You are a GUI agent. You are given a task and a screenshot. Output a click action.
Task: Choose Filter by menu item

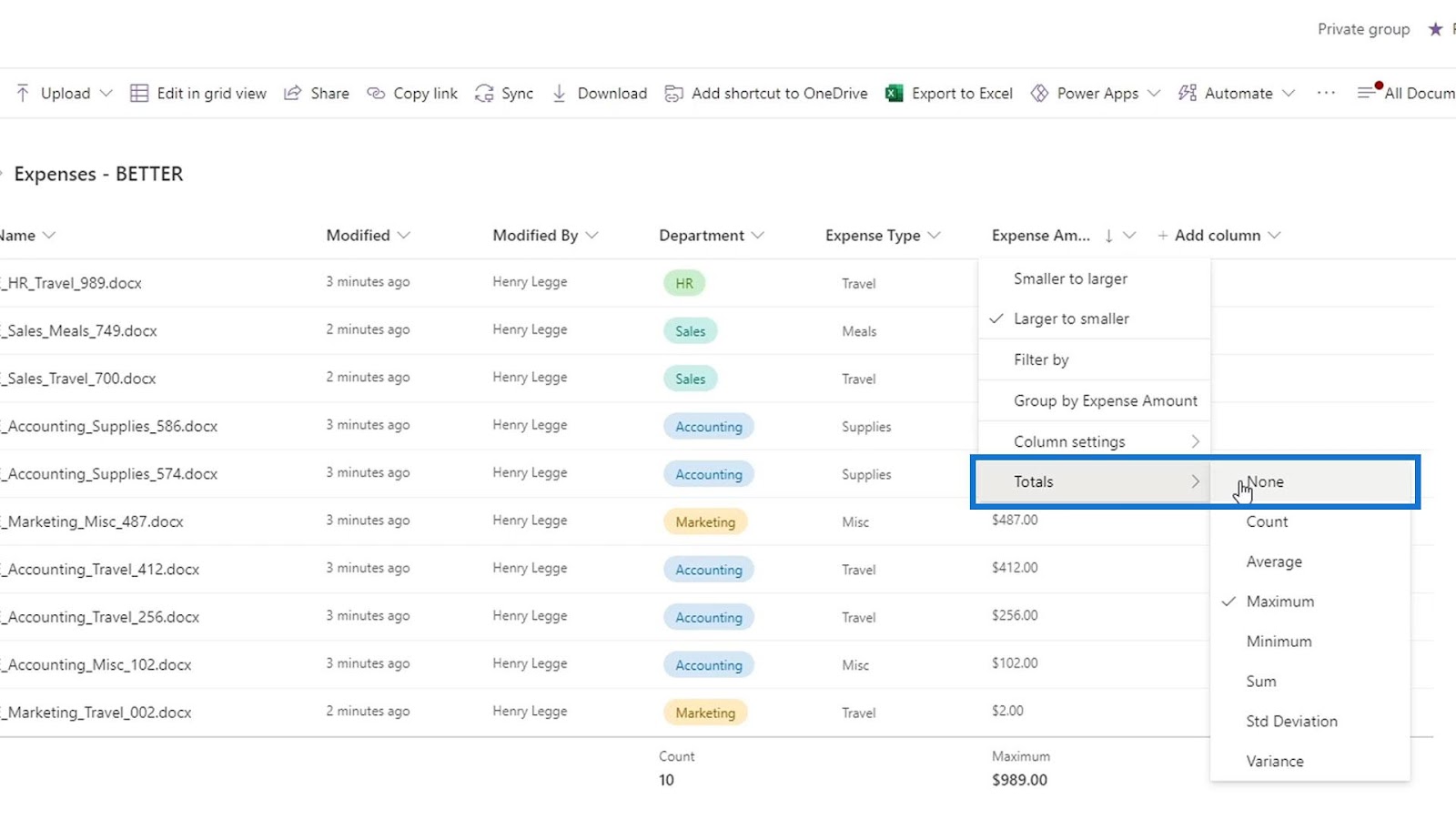coord(1094,359)
